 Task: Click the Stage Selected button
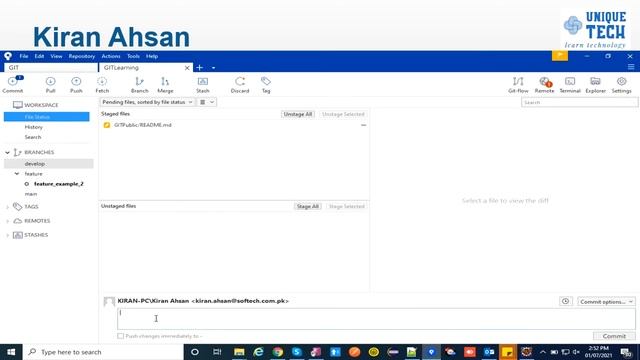[346, 206]
